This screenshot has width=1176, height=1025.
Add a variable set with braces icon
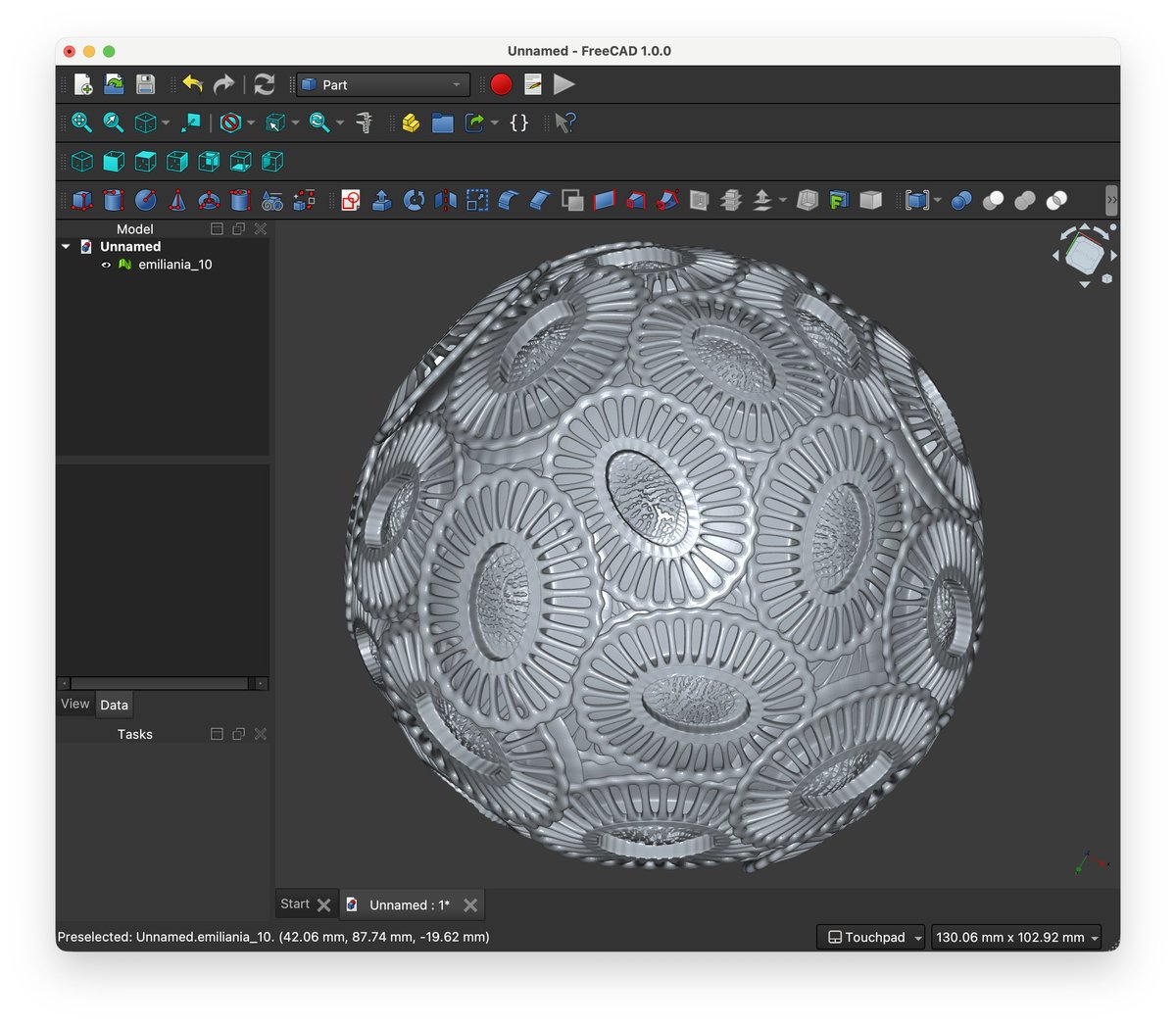point(519,122)
